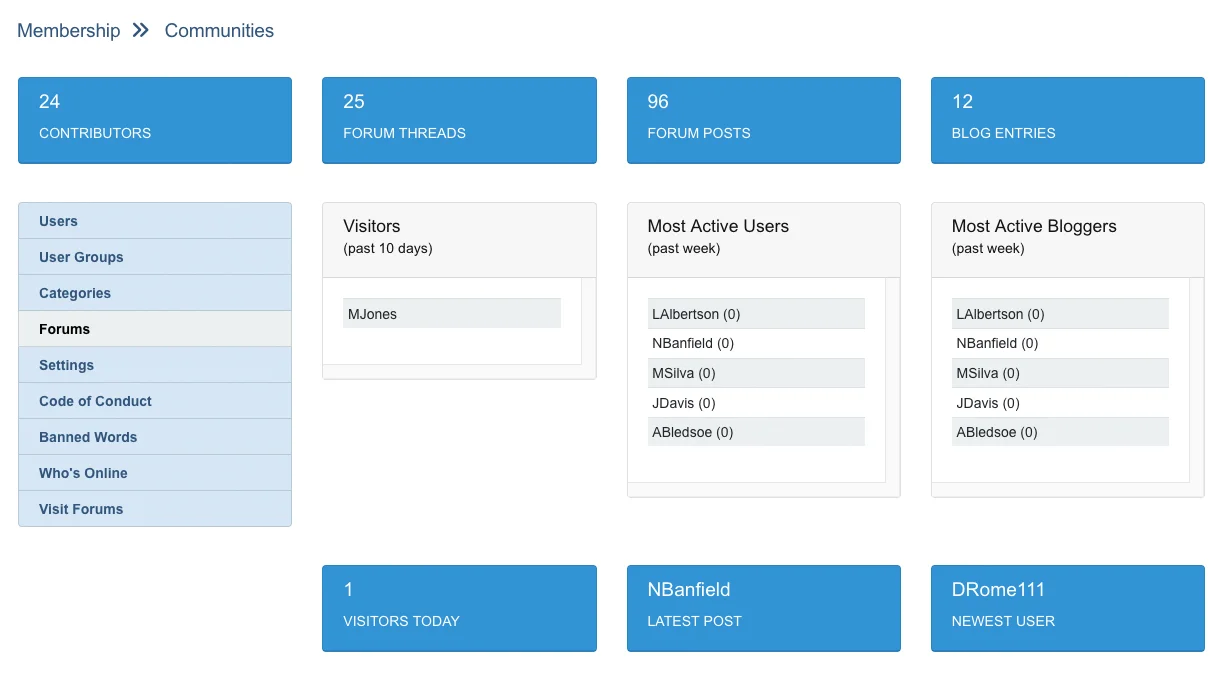Open the Banned Words page
This screenshot has width=1224, height=677.
click(x=154, y=437)
